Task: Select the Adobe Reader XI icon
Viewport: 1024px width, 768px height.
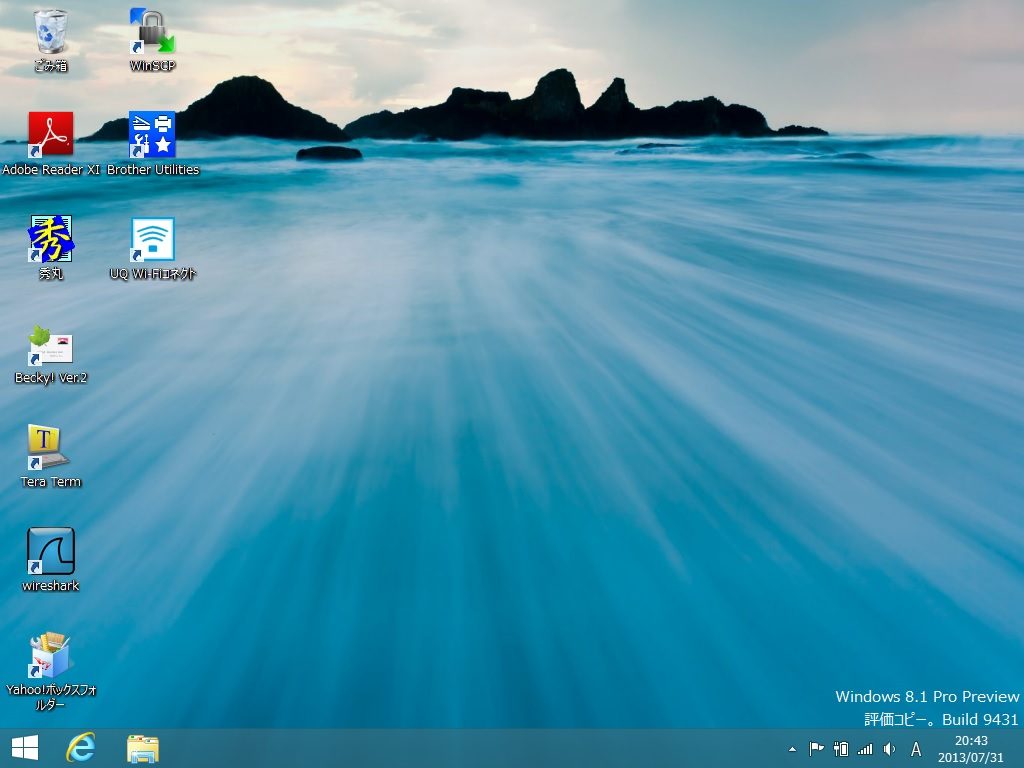Action: (x=51, y=135)
